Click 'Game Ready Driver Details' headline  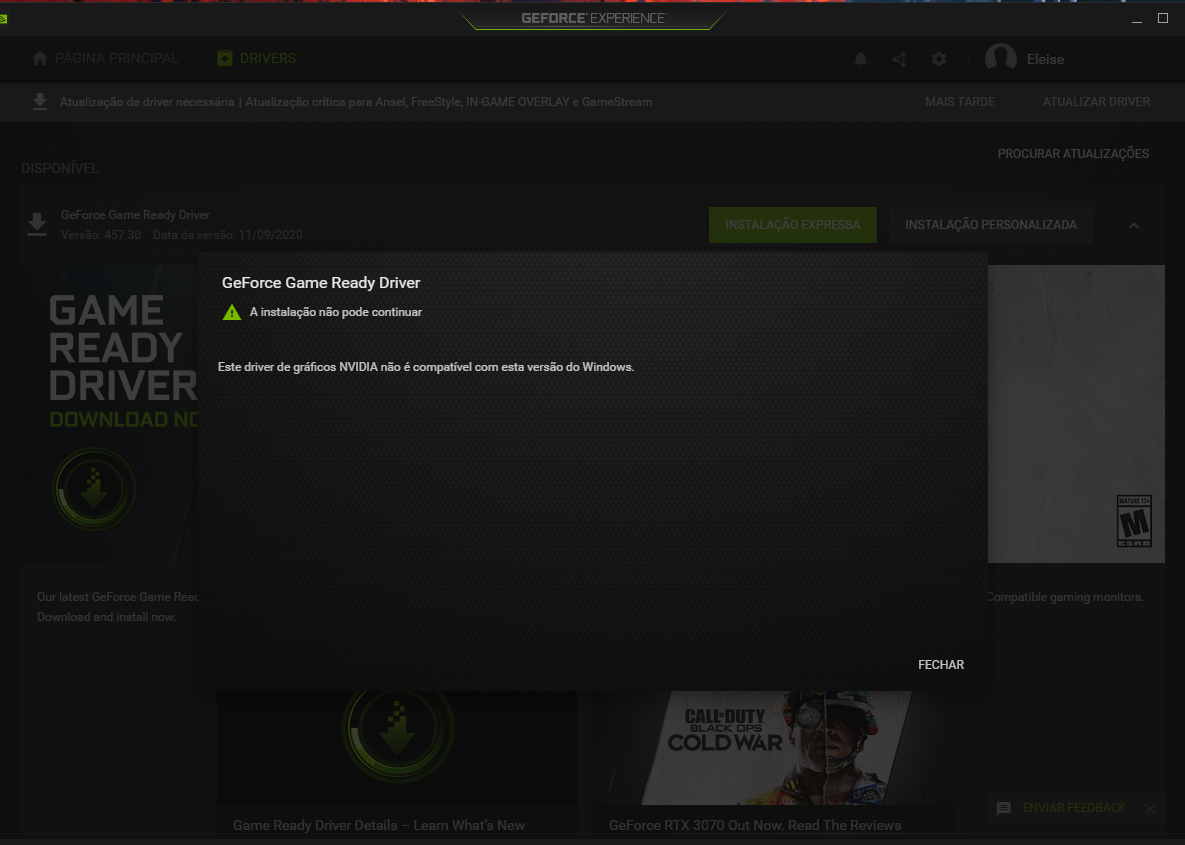click(379, 825)
